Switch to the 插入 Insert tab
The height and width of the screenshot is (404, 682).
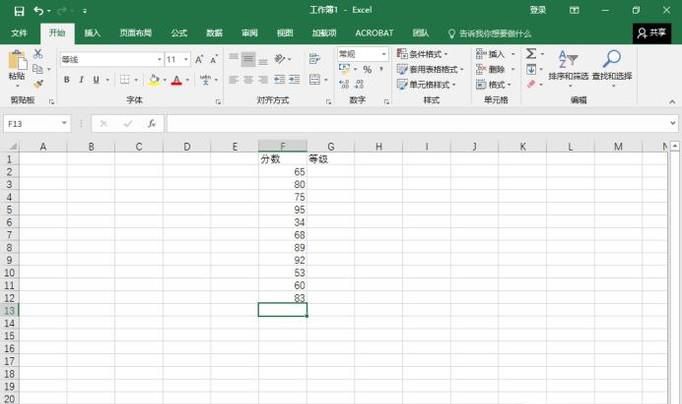[x=92, y=33]
